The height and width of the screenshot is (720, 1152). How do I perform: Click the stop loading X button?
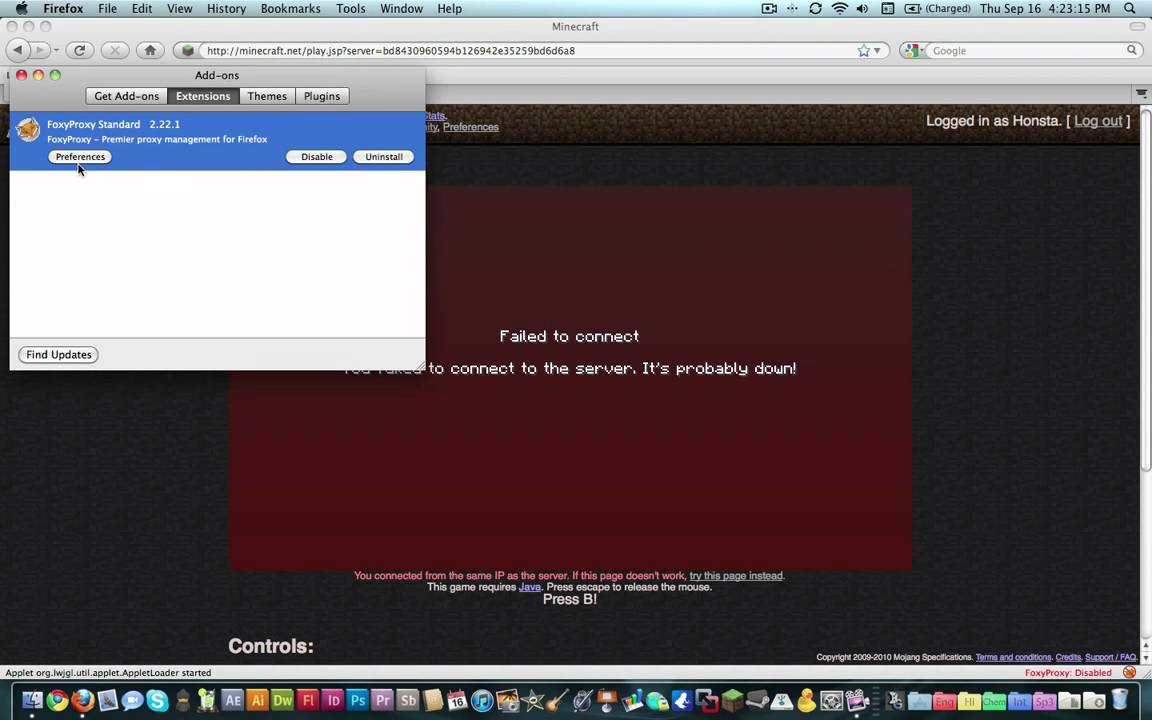115,50
